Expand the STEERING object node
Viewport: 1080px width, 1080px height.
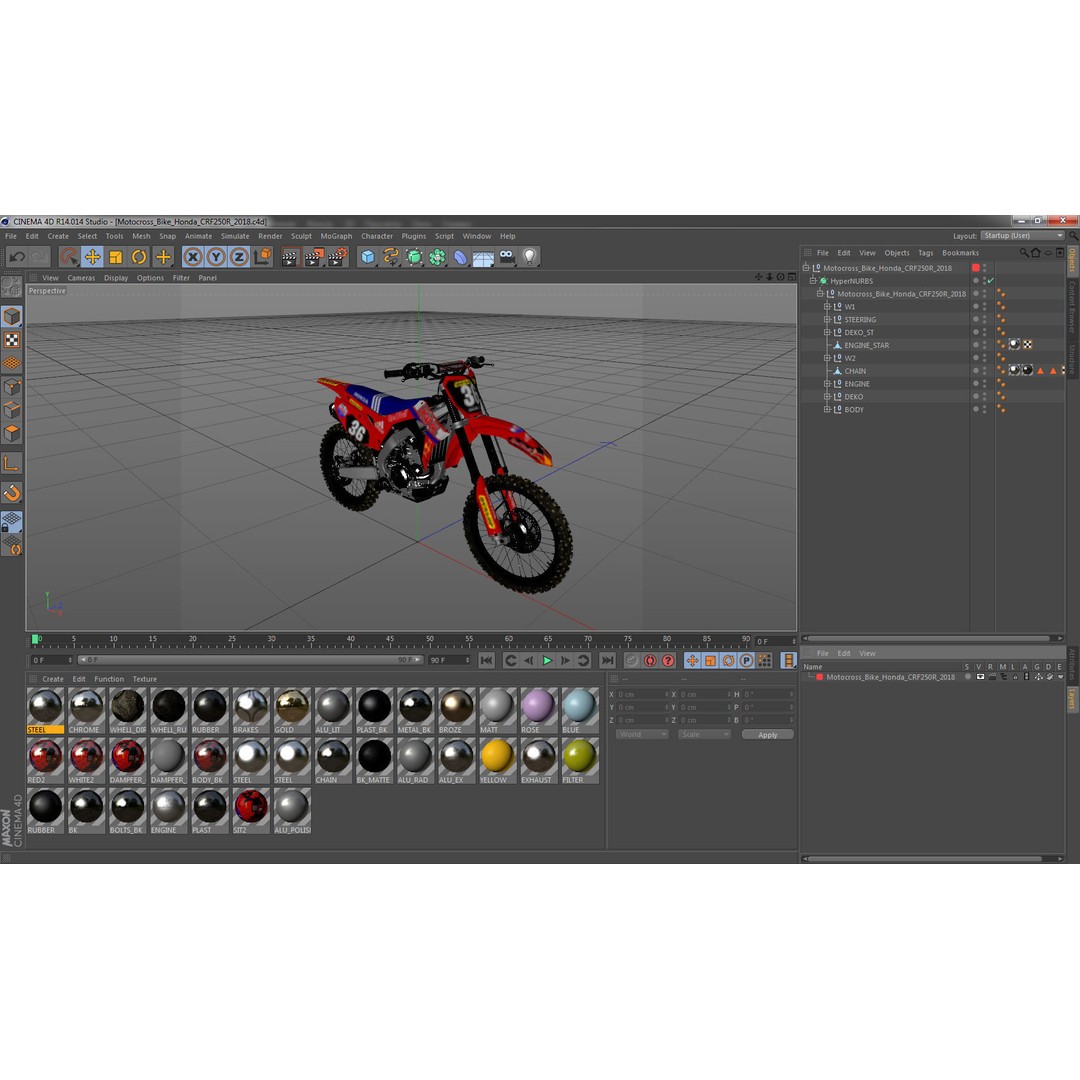[827, 320]
